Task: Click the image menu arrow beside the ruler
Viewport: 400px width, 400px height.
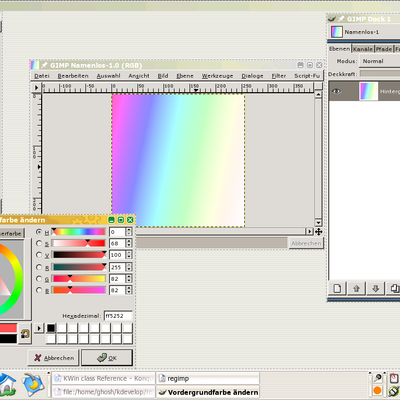Action: (x=37, y=88)
